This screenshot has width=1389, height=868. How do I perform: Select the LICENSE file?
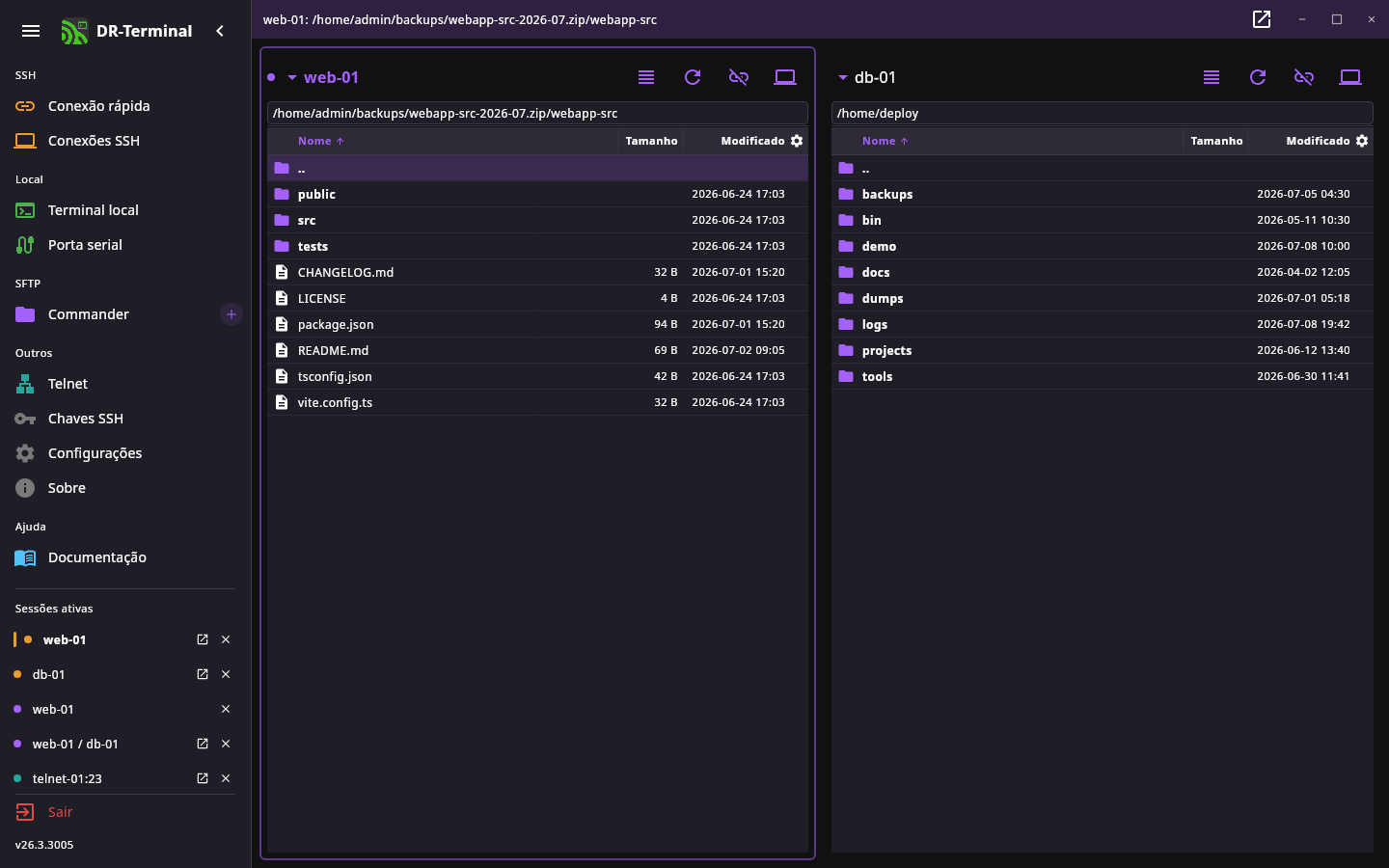537,298
